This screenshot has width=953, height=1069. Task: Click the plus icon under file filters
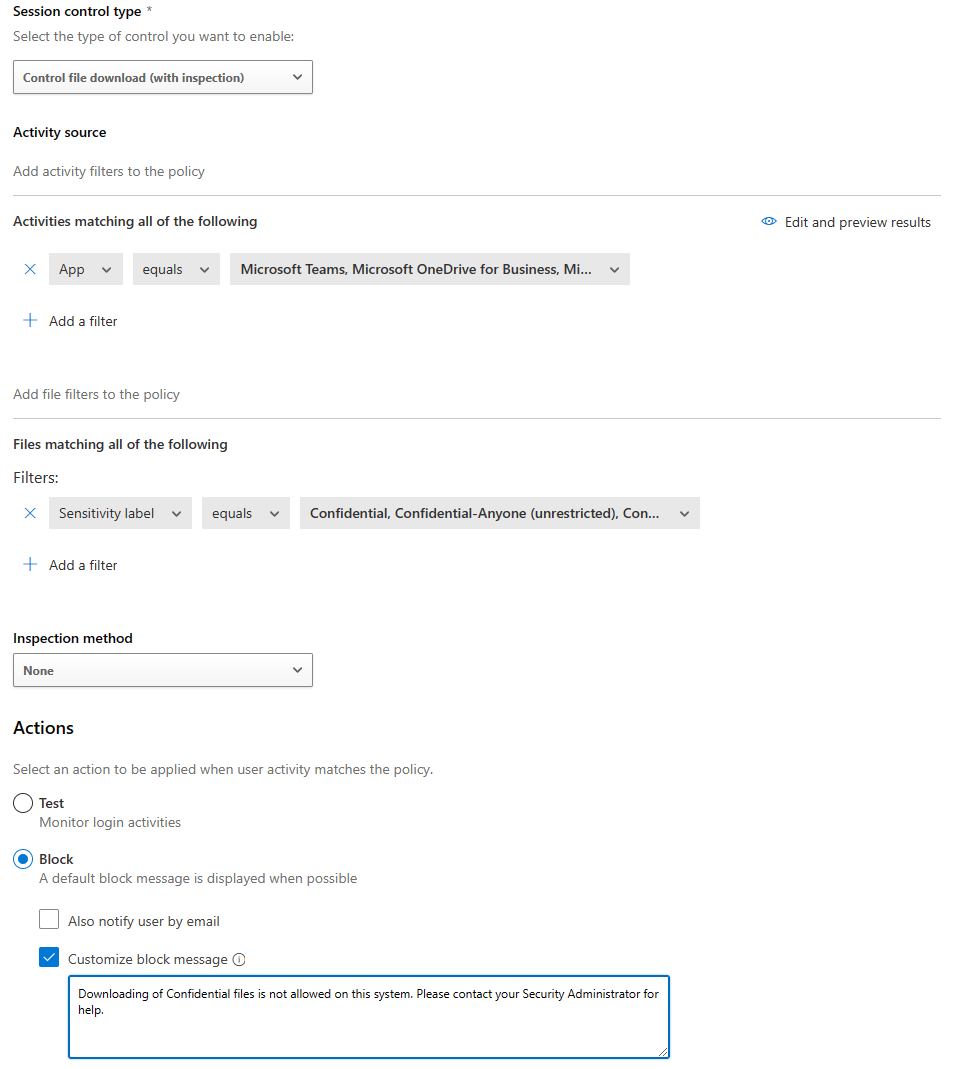point(30,564)
